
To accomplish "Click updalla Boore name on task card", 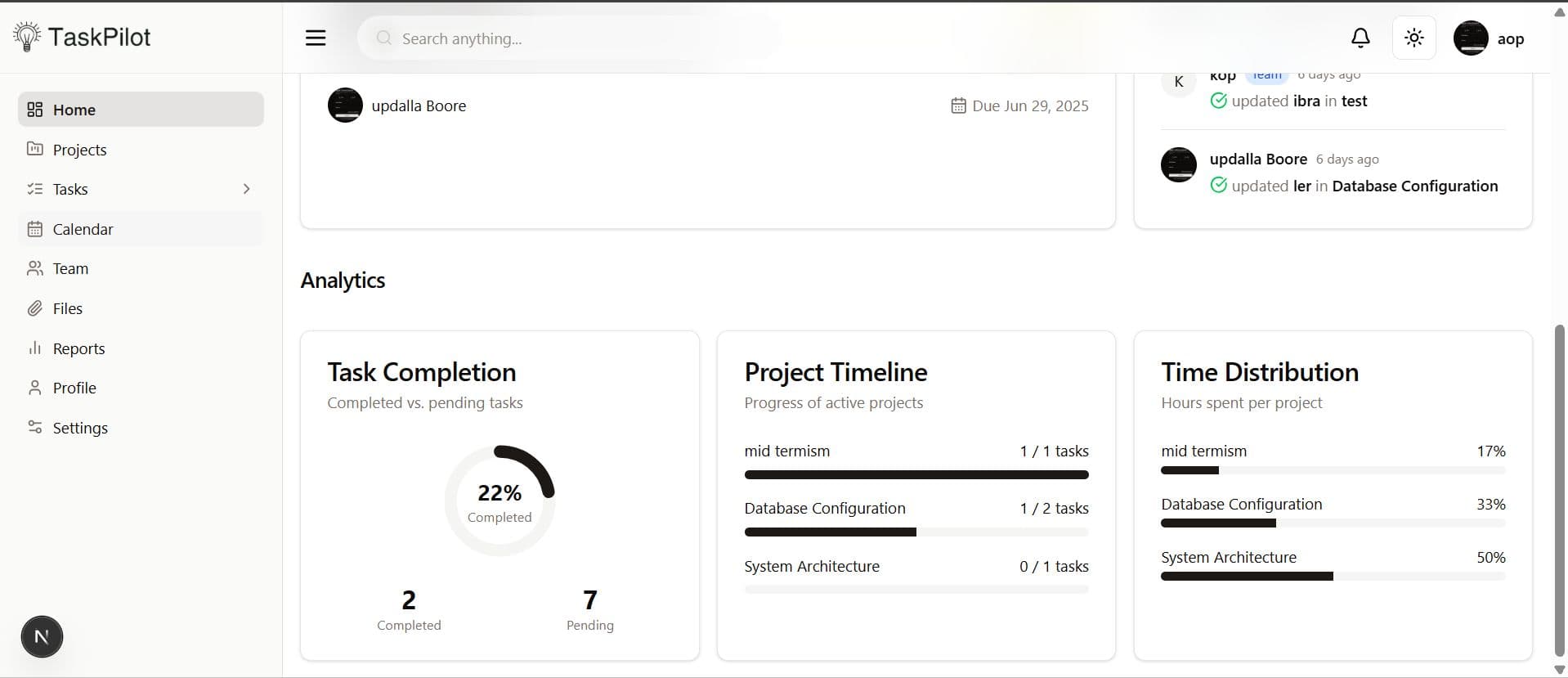I will (x=419, y=106).
